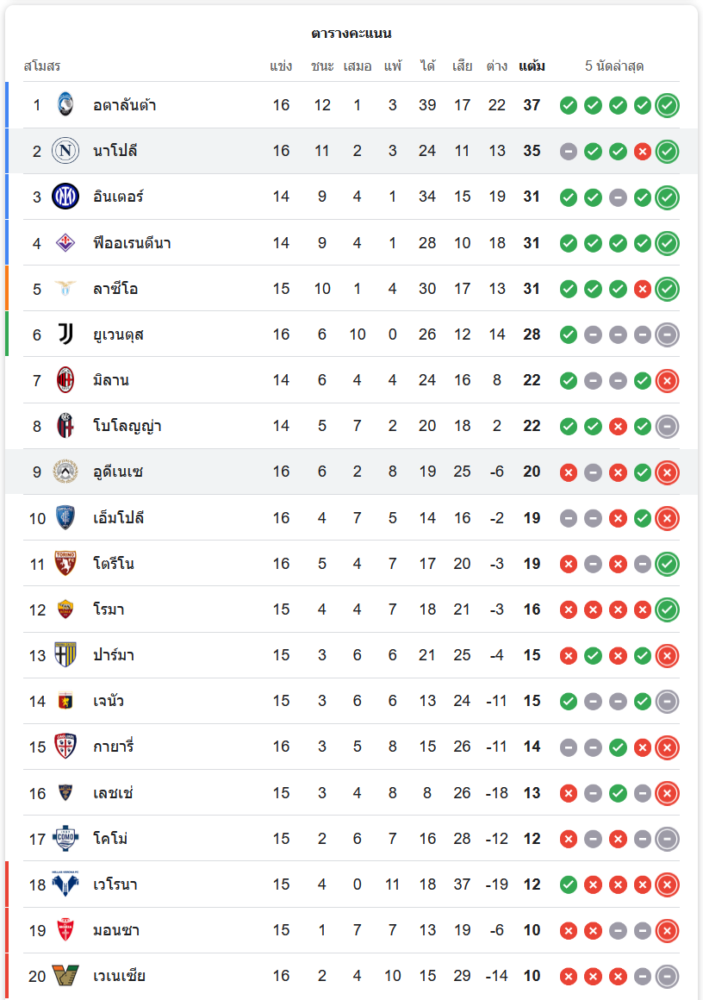Click Juventus's latest gray draw indicator
Viewport: 703px width, 1000px height.
pyautogui.click(x=667, y=335)
